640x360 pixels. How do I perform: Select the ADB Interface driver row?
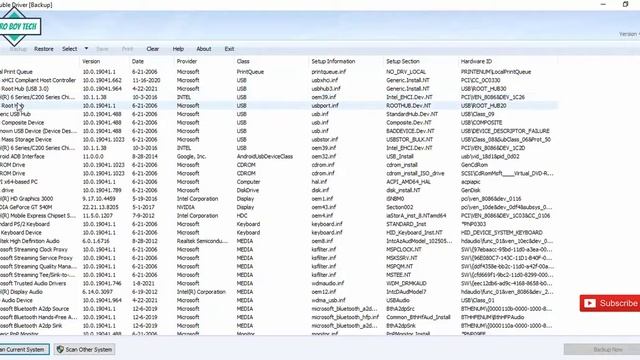coord(279,156)
